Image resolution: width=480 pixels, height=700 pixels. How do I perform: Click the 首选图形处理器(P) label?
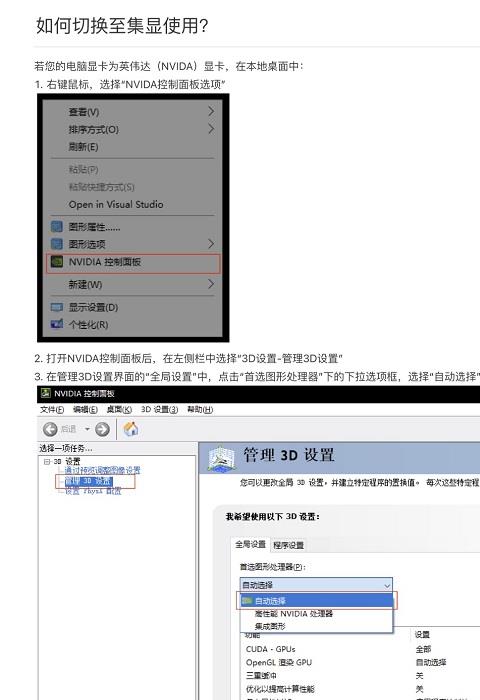[x=273, y=567]
